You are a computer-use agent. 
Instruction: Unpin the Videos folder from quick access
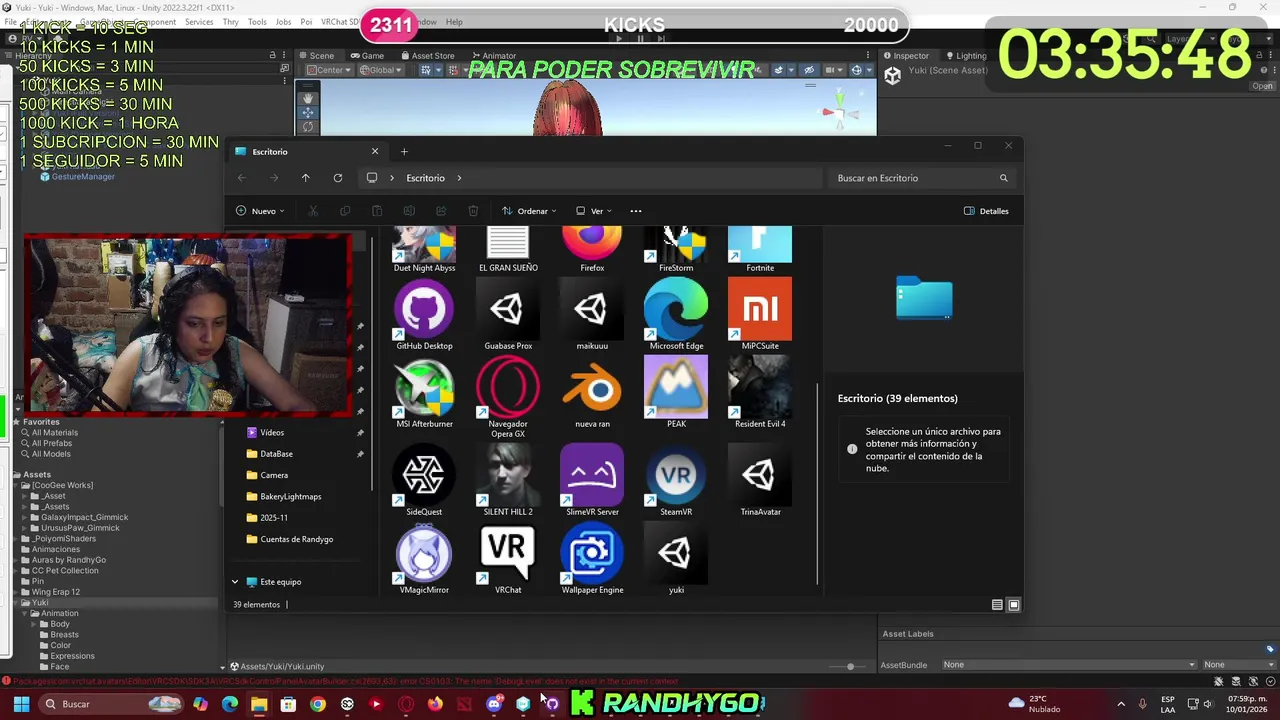pyautogui.click(x=360, y=433)
